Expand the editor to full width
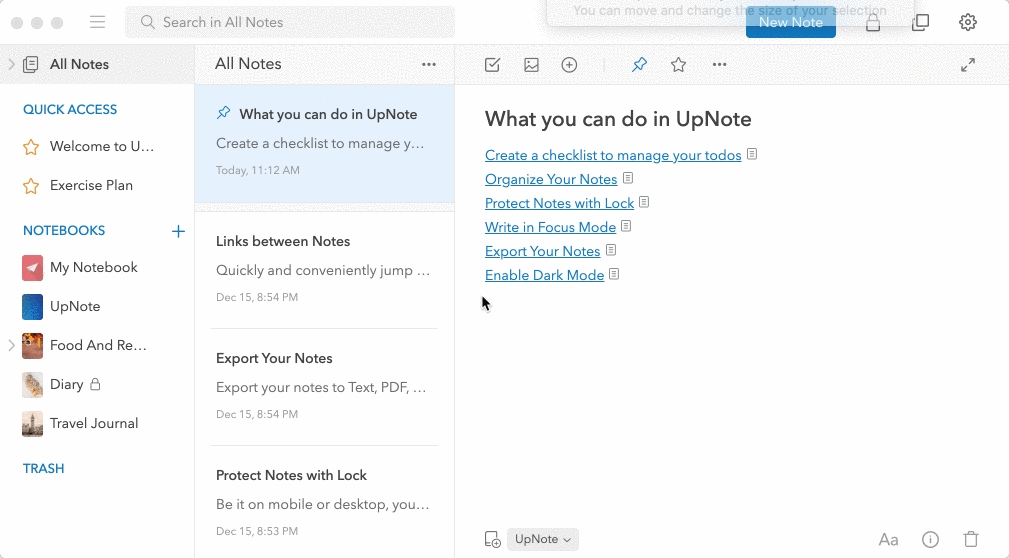1009x558 pixels. (x=968, y=65)
